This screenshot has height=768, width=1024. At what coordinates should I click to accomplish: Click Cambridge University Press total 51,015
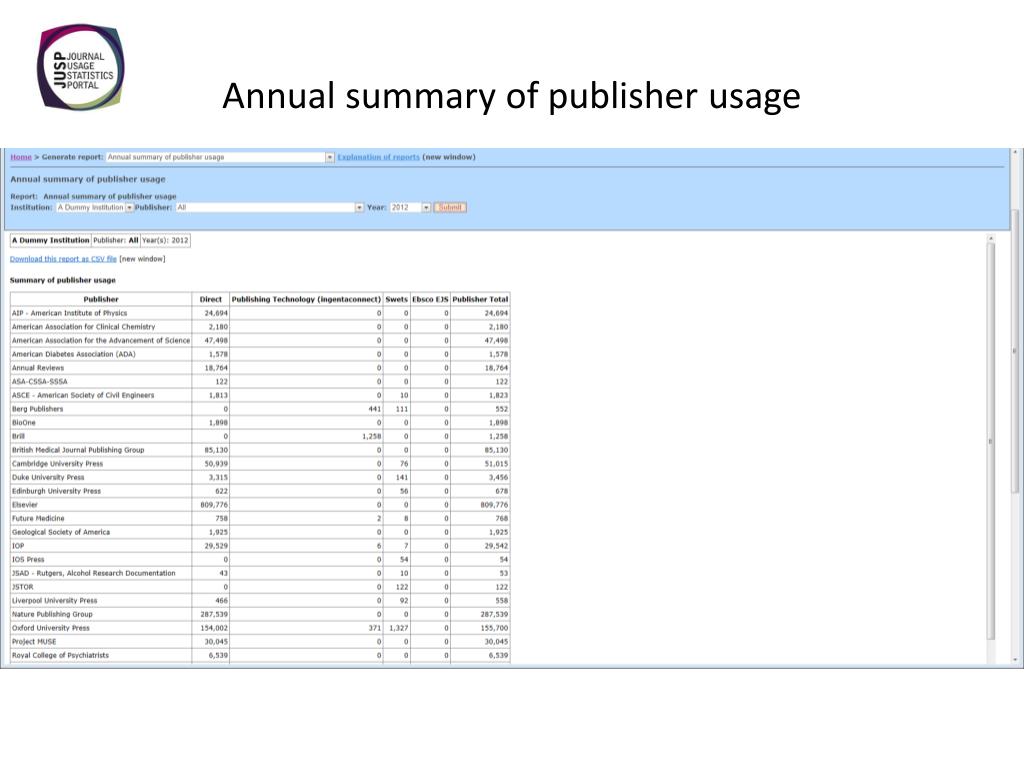(x=496, y=464)
